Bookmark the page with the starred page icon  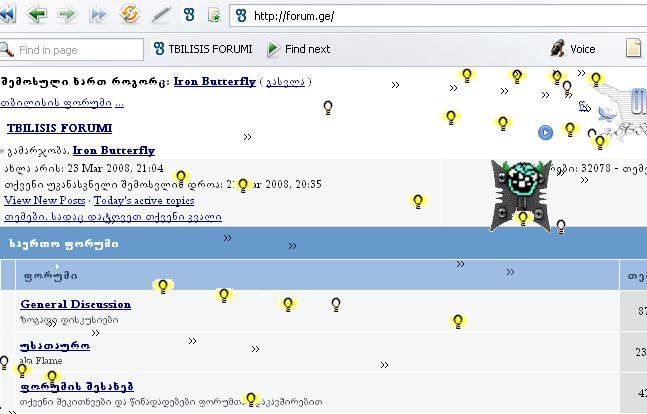click(x=215, y=15)
